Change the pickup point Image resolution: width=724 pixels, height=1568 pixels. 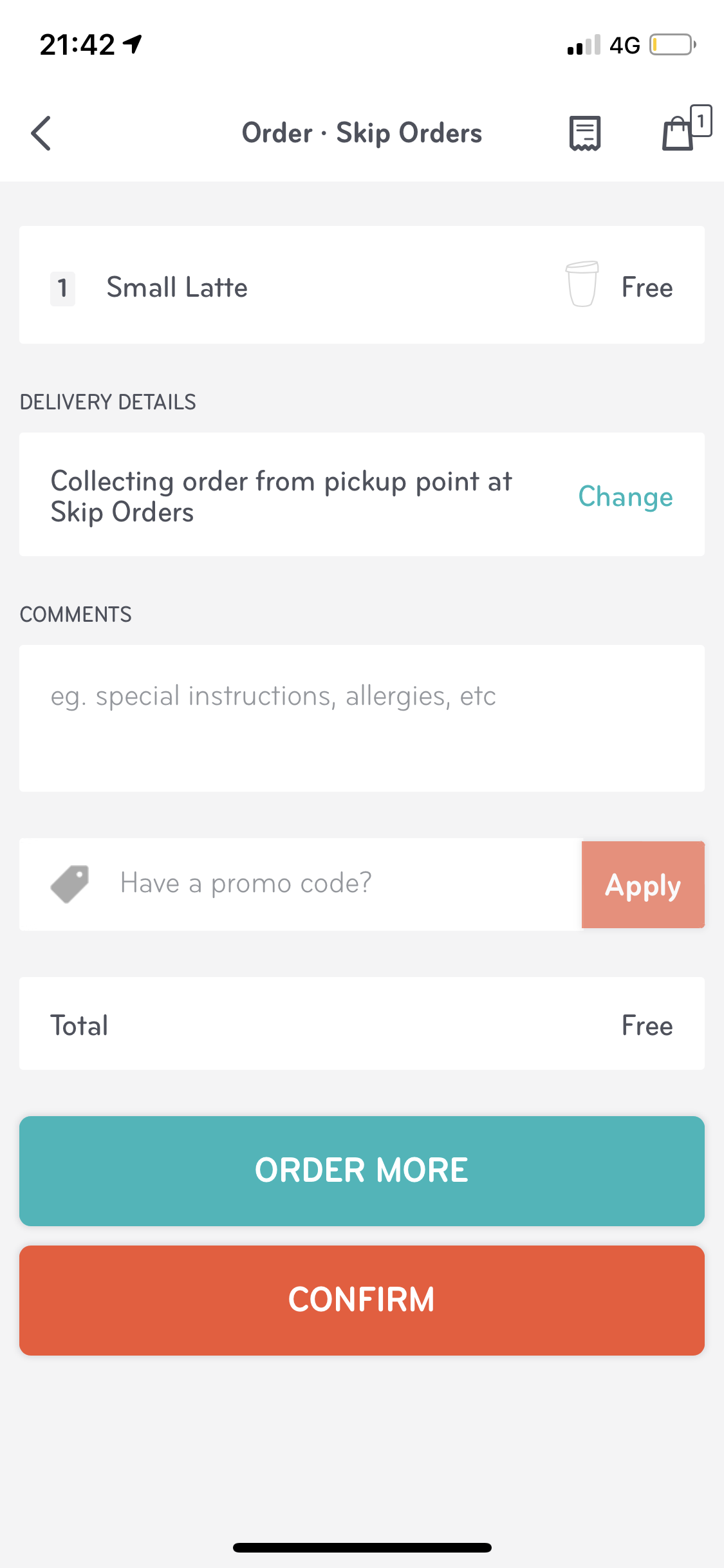tap(626, 496)
